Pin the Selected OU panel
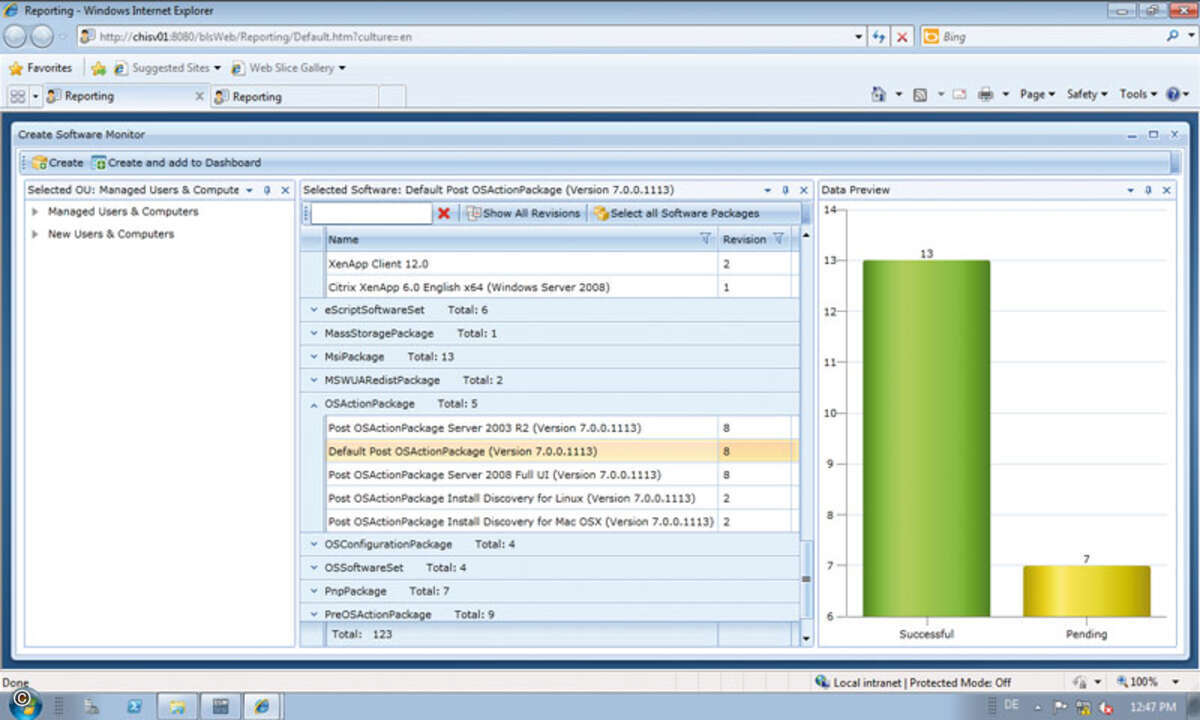 (267, 190)
